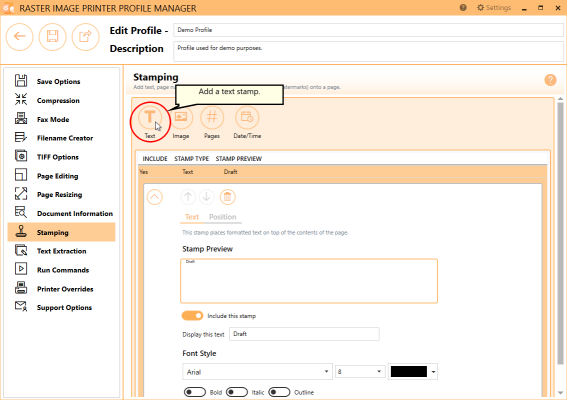Open the font color dropdown arrow
The image size is (567, 400).
pos(433,372)
